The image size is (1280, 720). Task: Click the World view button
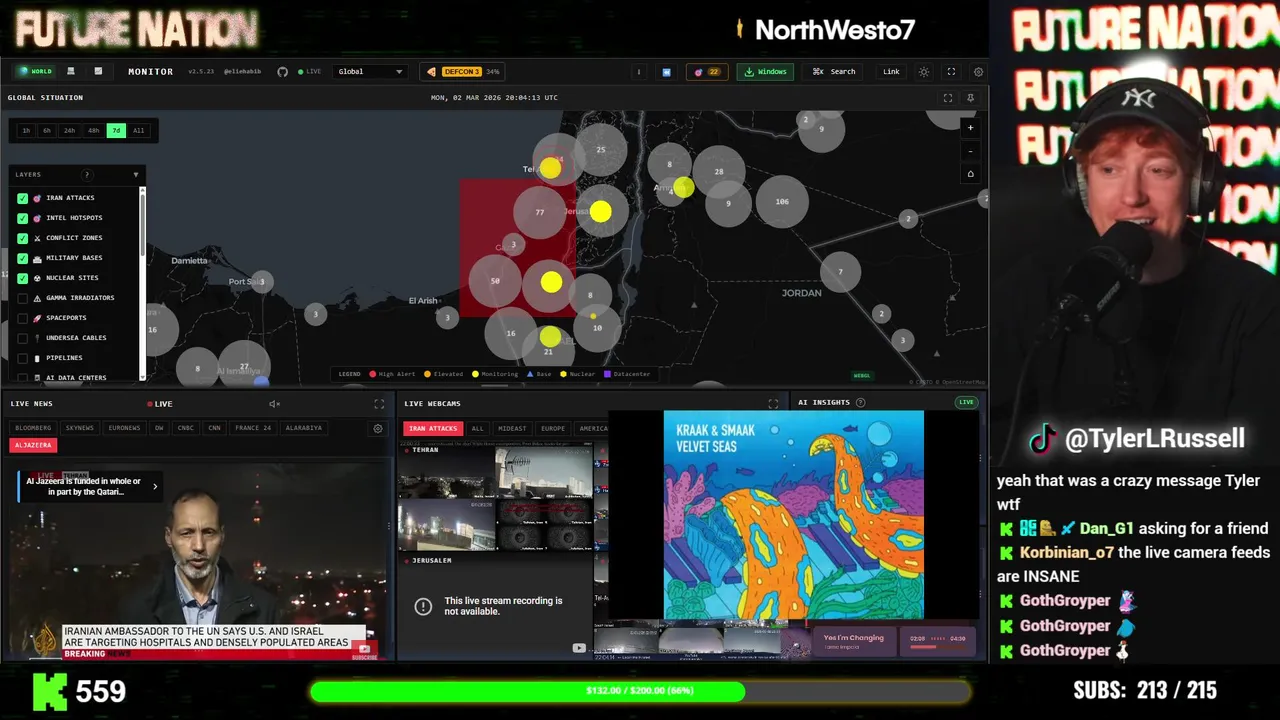(35, 72)
